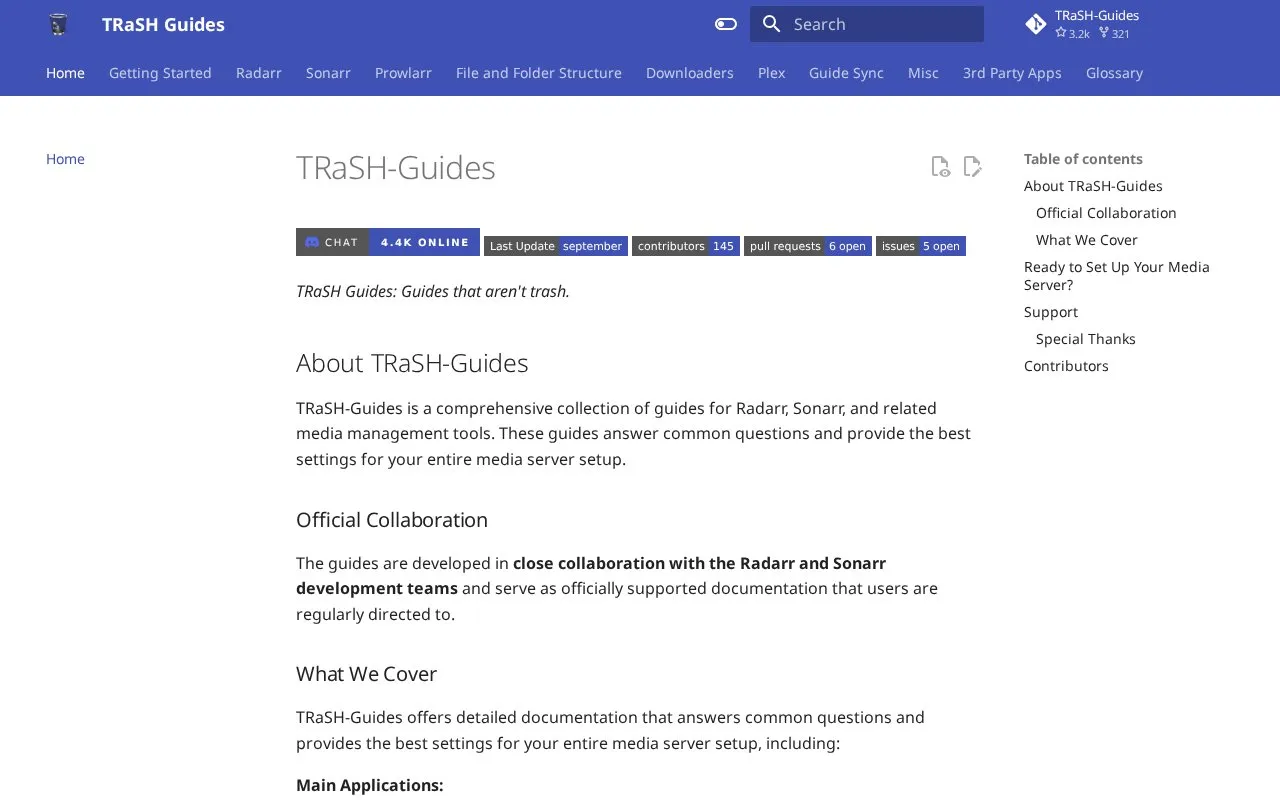The image size is (1280, 800).
Task: Jump to What We Cover in table of contents
Action: (1087, 240)
